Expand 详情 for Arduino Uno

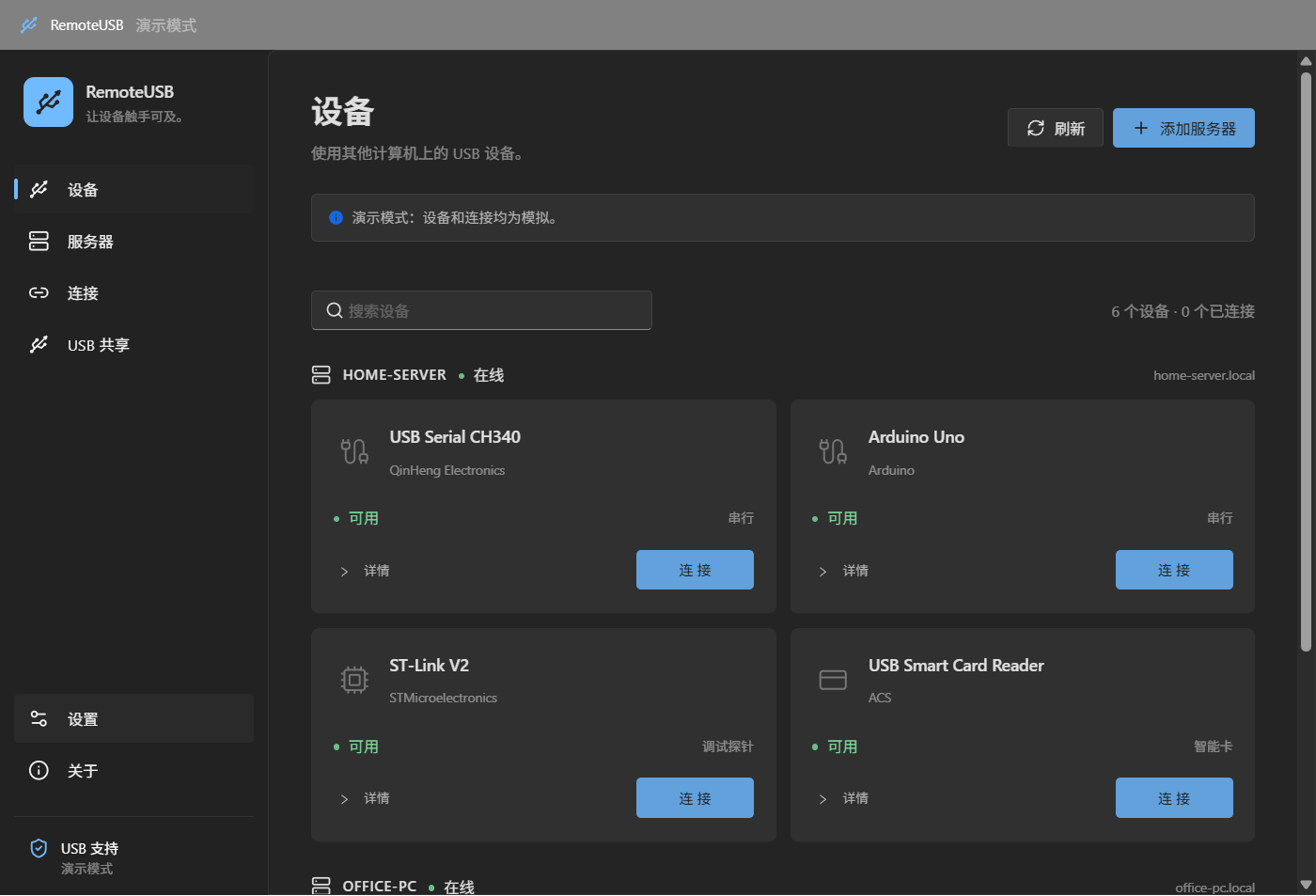pos(843,571)
